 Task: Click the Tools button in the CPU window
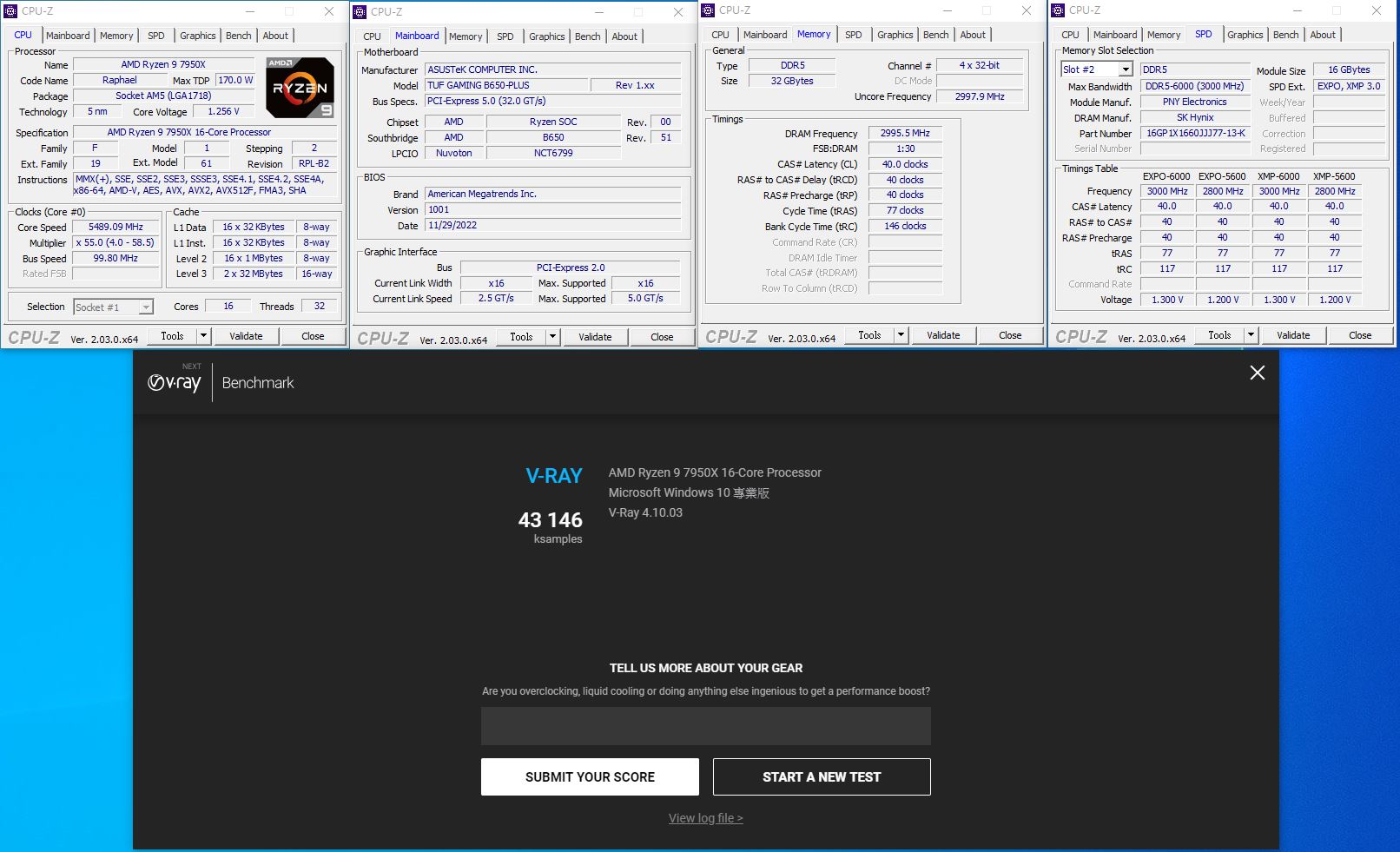(172, 336)
